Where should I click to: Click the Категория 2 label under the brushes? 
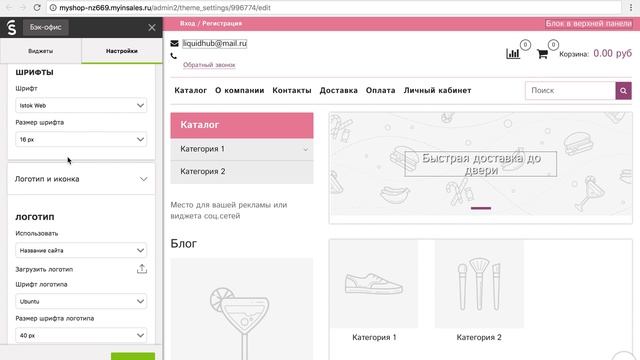479,338
